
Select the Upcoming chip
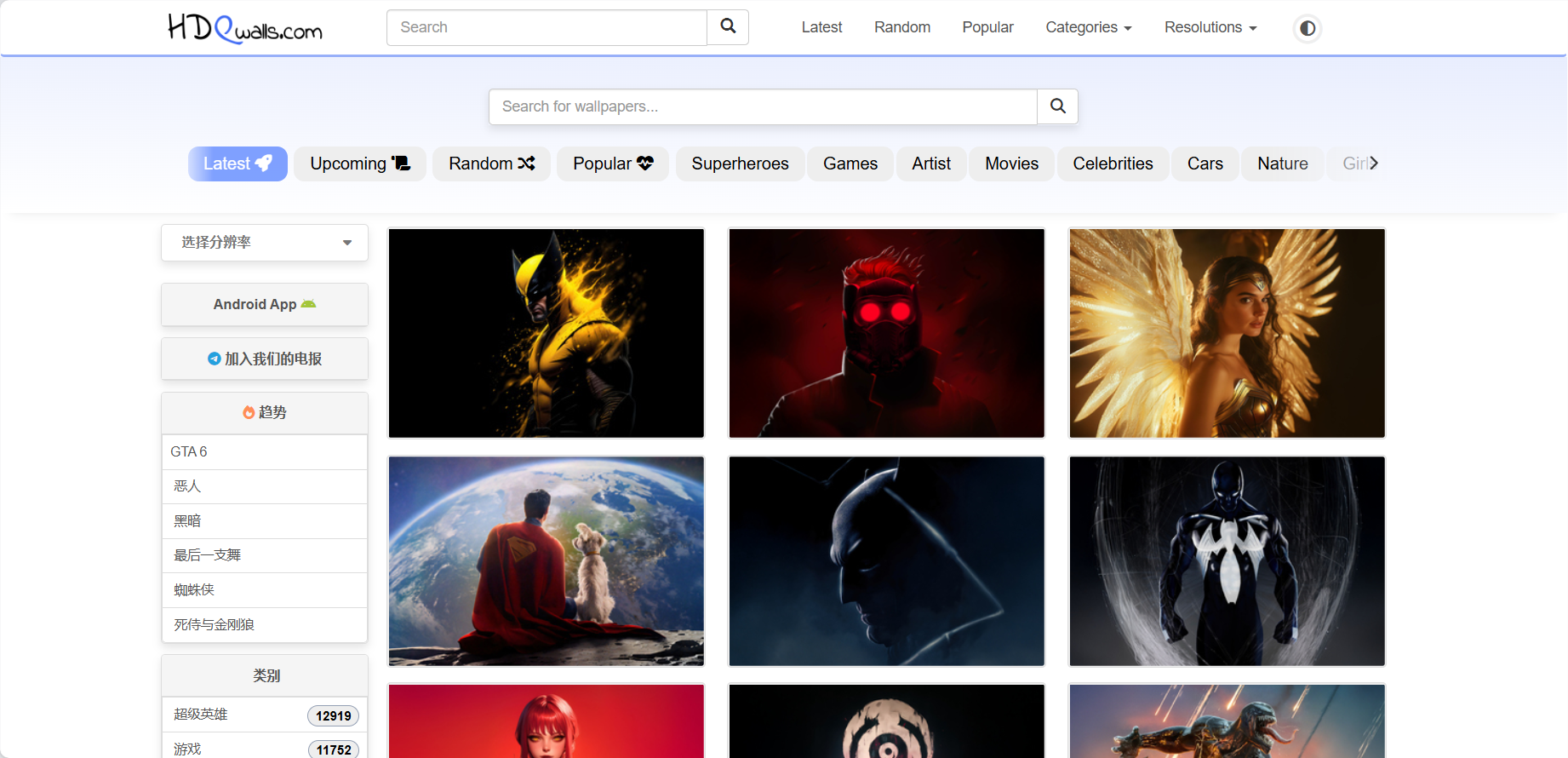coord(360,164)
